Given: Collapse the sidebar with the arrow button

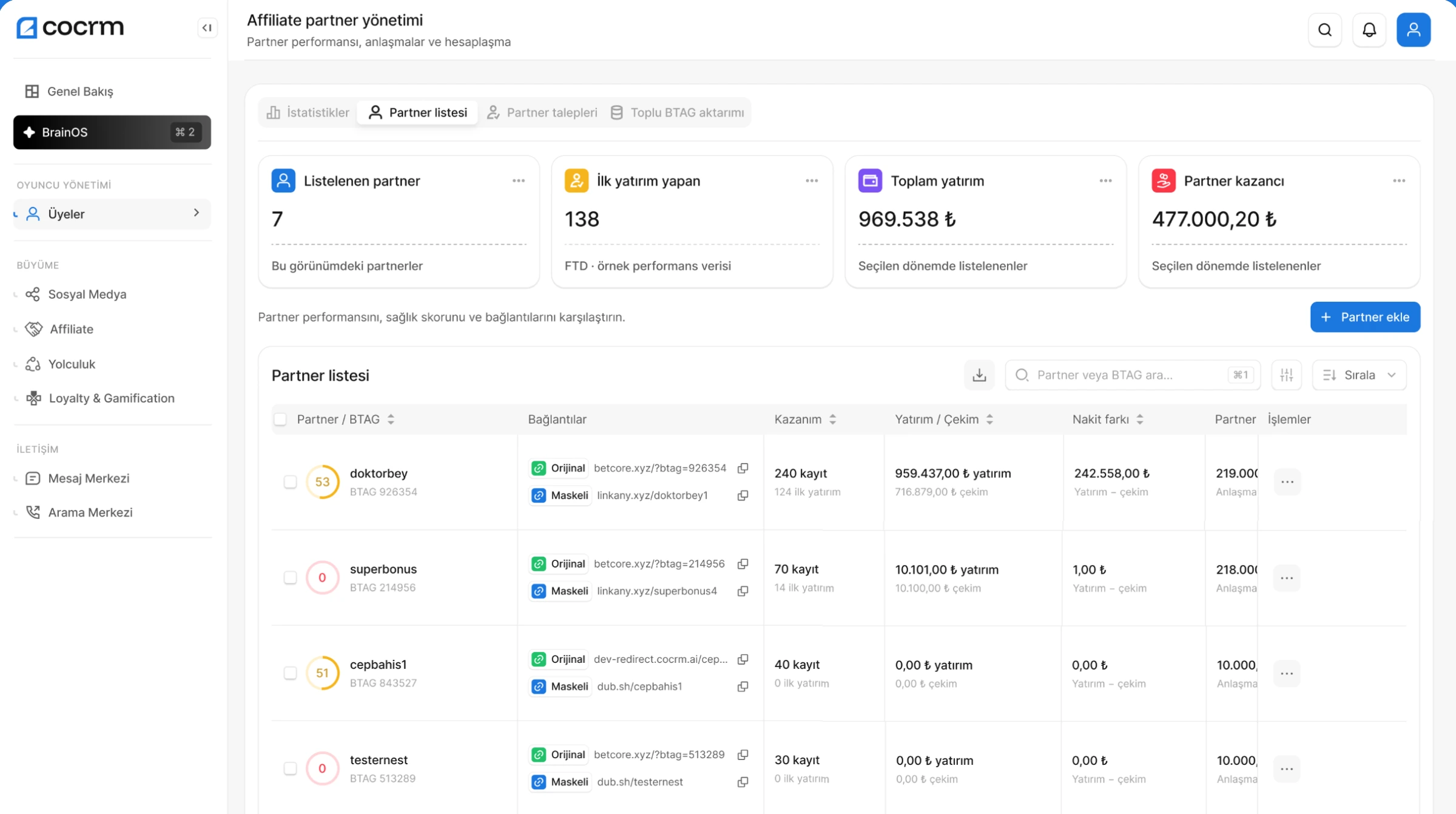Looking at the screenshot, I should click(x=207, y=28).
